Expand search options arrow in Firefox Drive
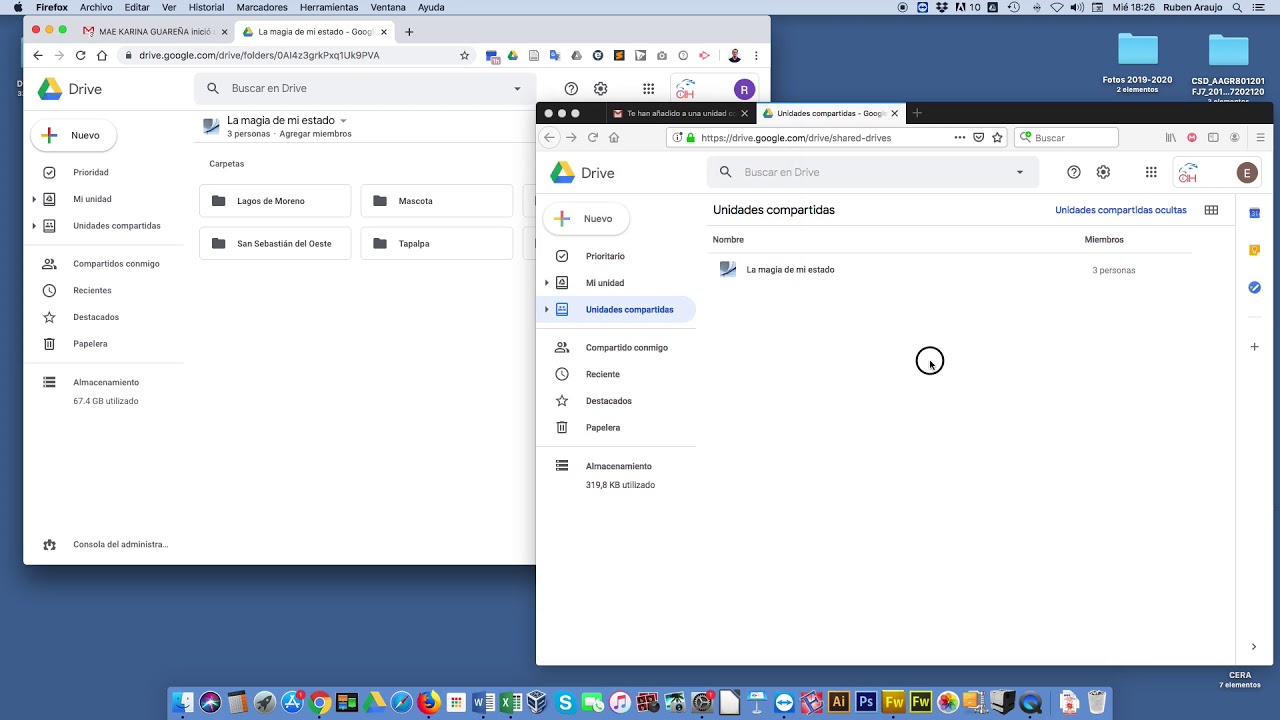 coord(1020,172)
